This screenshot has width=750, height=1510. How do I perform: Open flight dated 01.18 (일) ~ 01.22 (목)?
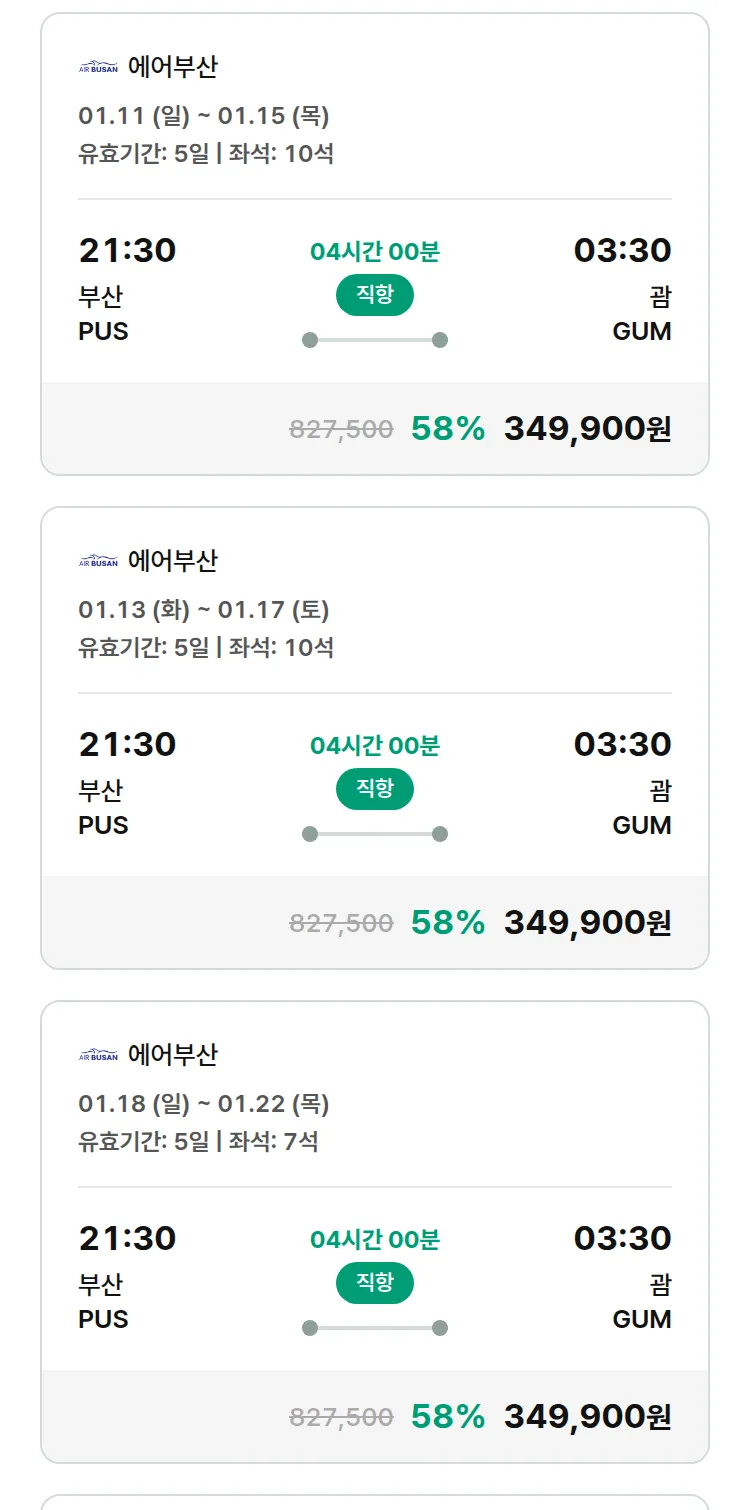(204, 1104)
